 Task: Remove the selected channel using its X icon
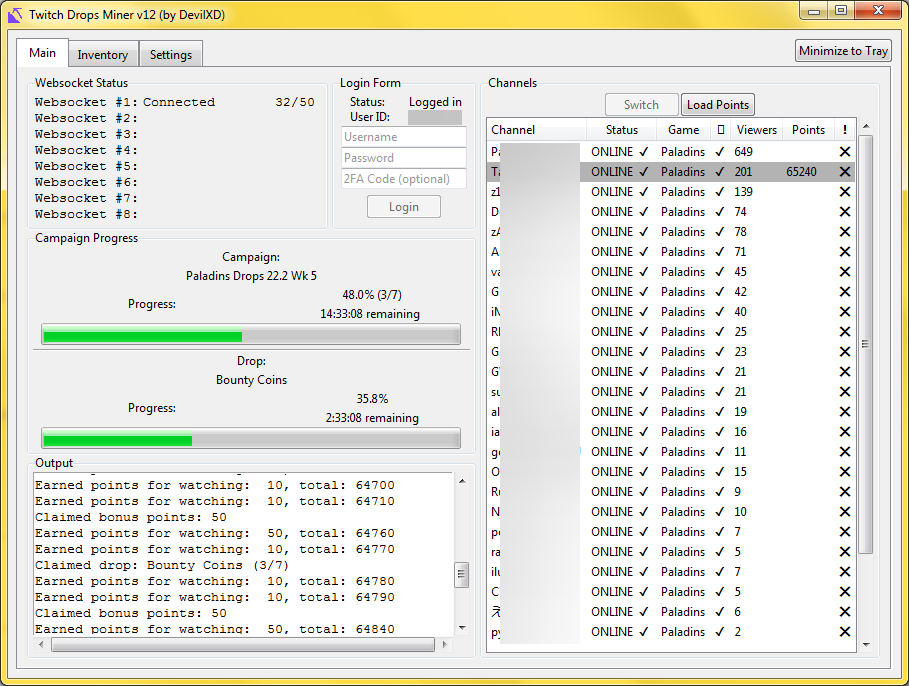pyautogui.click(x=845, y=171)
